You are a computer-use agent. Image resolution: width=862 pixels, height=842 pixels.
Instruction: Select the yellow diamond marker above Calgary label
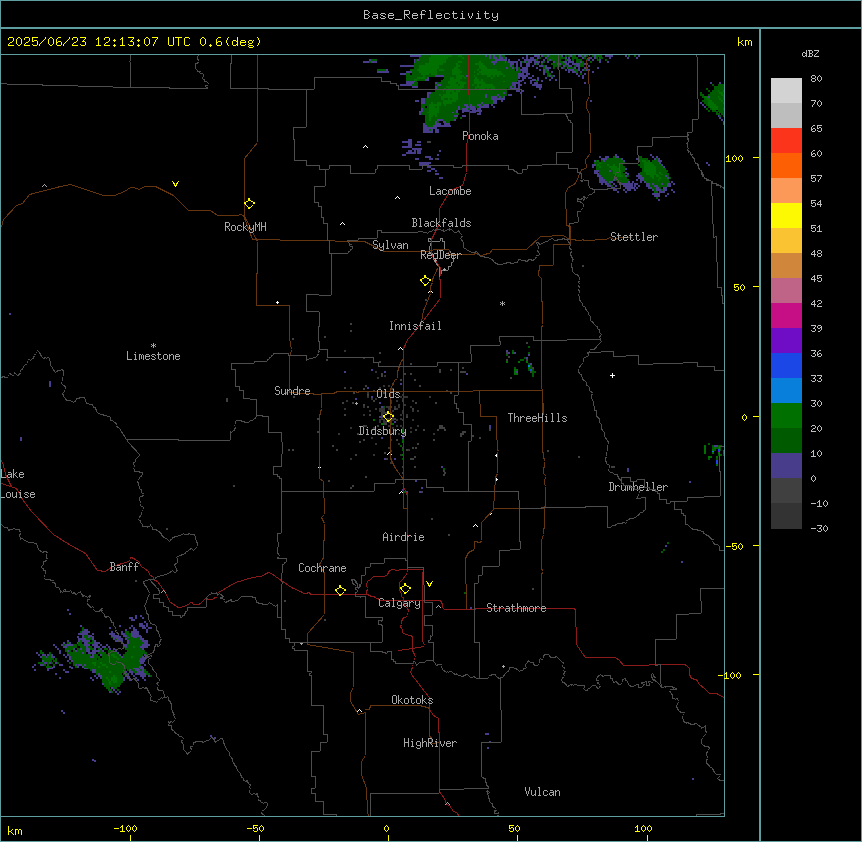[405, 589]
